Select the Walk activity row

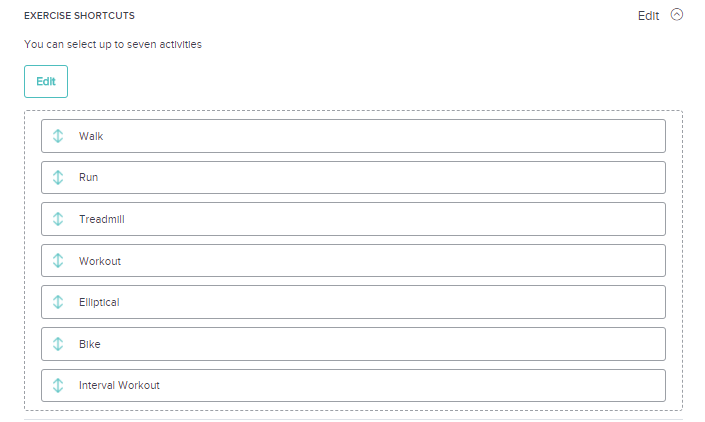(x=353, y=136)
